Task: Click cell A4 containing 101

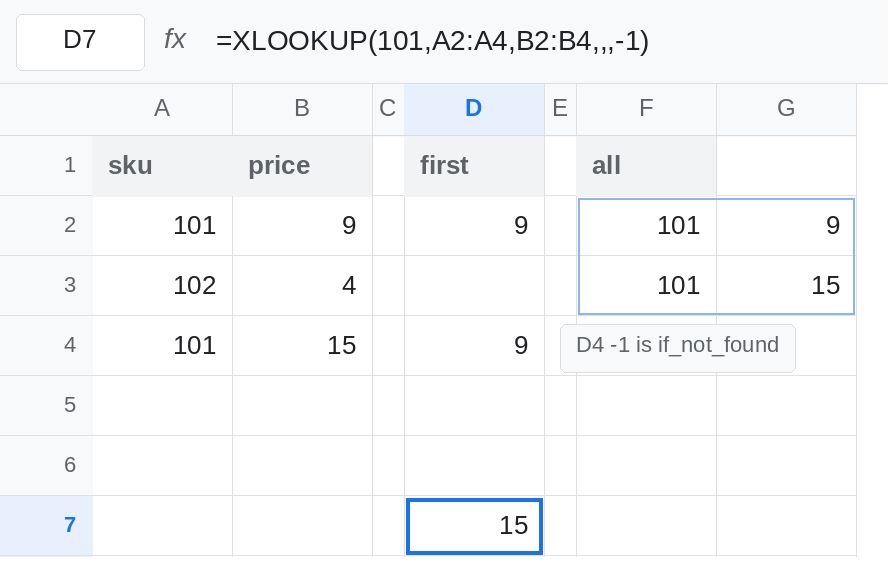Action: (x=163, y=346)
